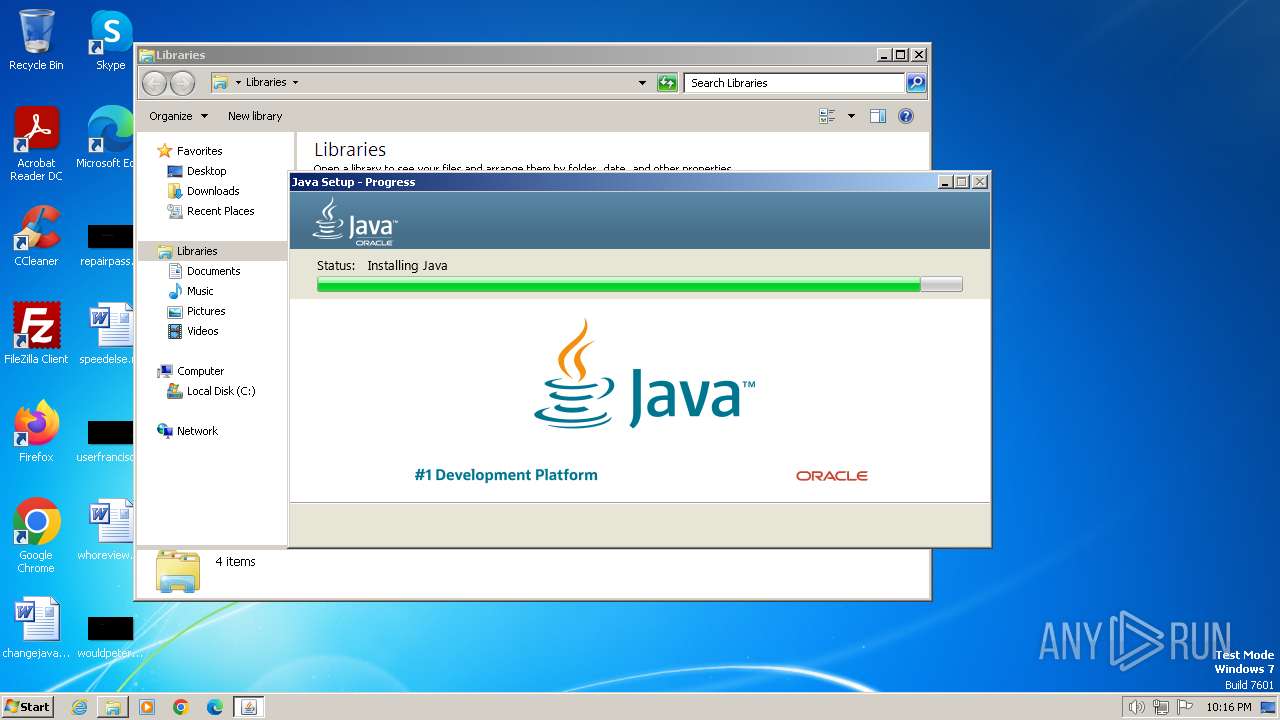Select Libraries in navigation pane

pos(197,251)
